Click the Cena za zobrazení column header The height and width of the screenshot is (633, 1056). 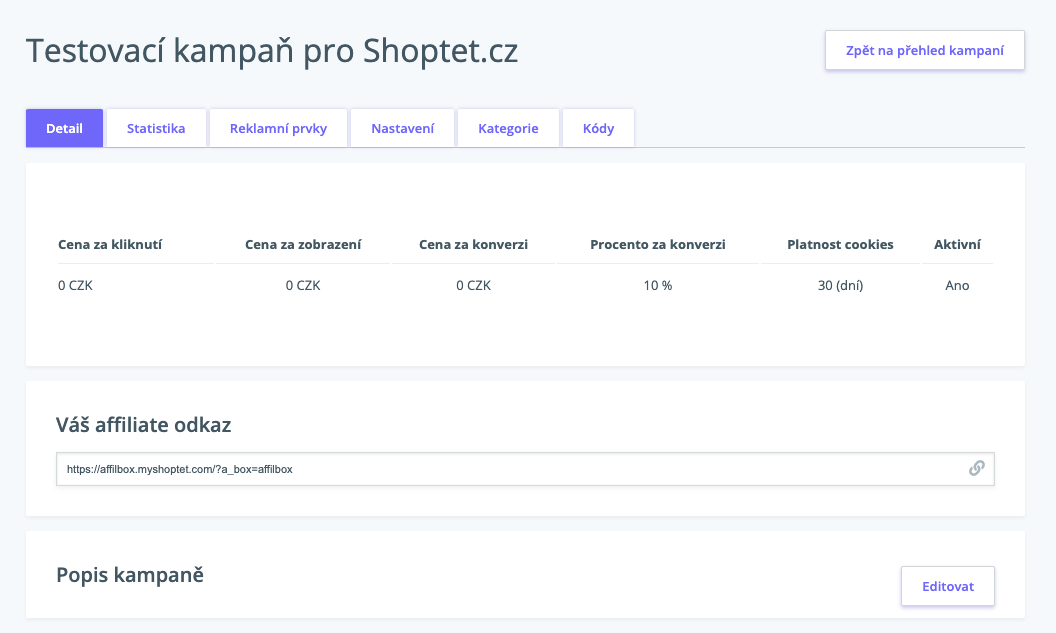point(303,244)
